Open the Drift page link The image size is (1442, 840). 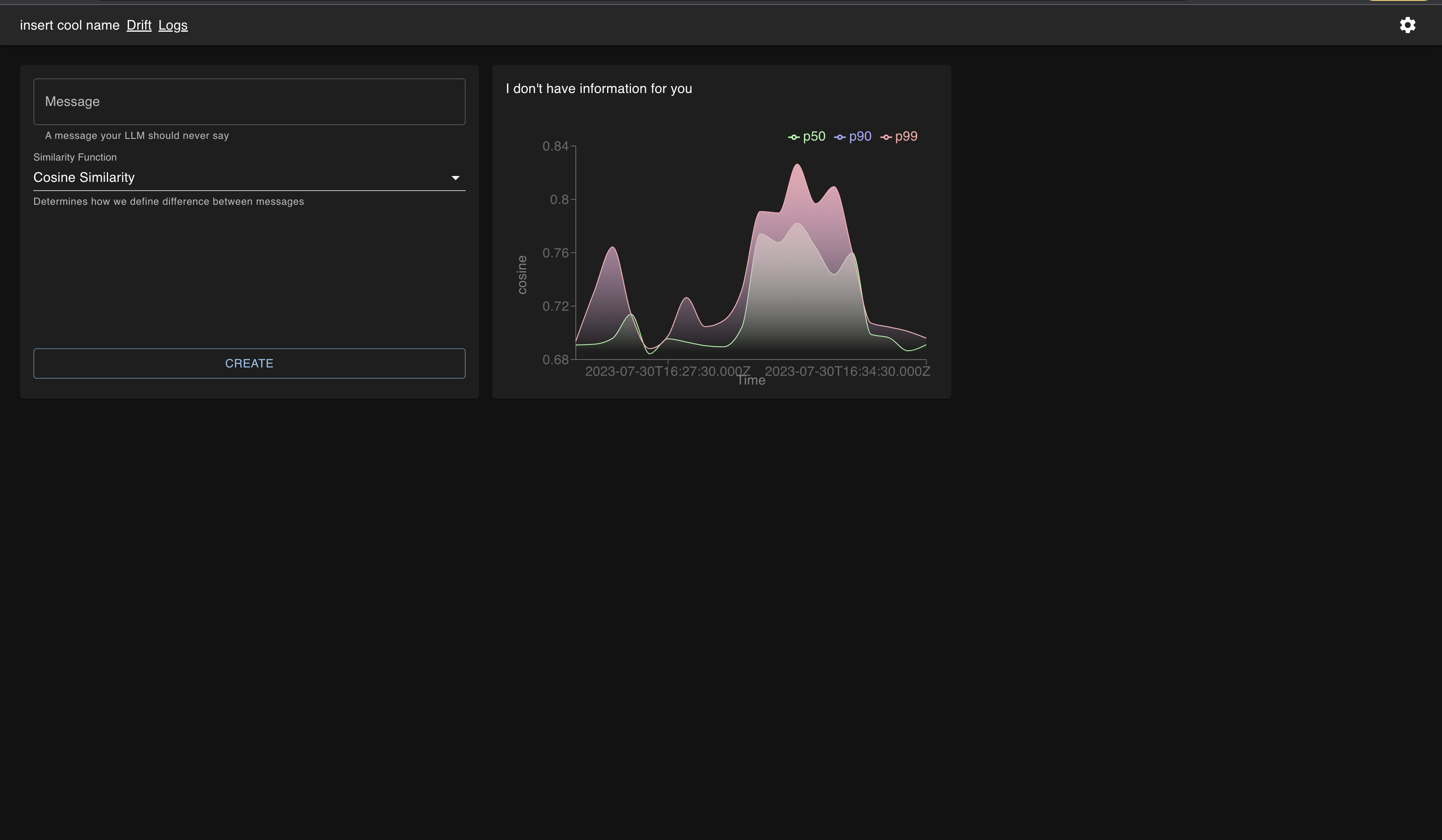click(x=139, y=25)
